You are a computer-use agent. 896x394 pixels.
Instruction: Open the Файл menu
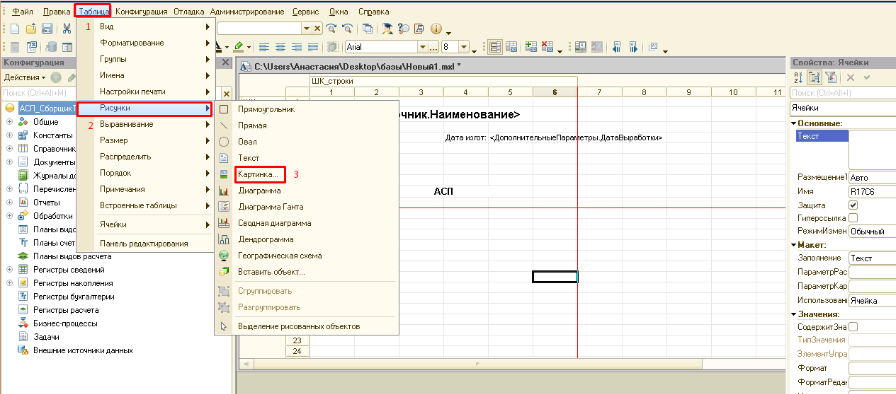pos(22,11)
